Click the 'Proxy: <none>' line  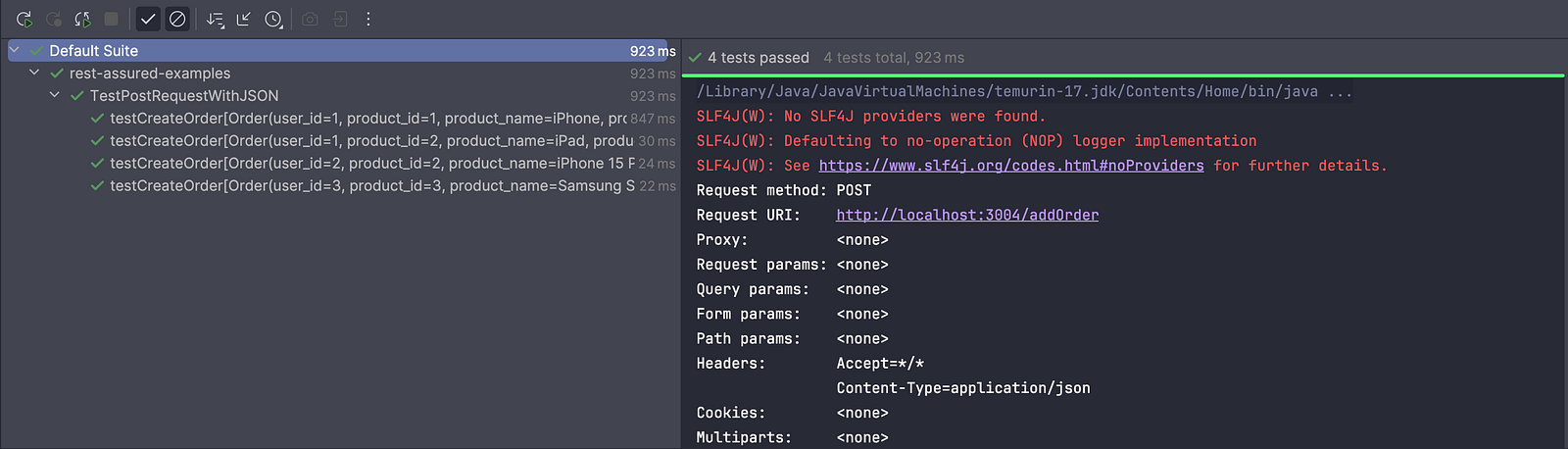pos(792,240)
